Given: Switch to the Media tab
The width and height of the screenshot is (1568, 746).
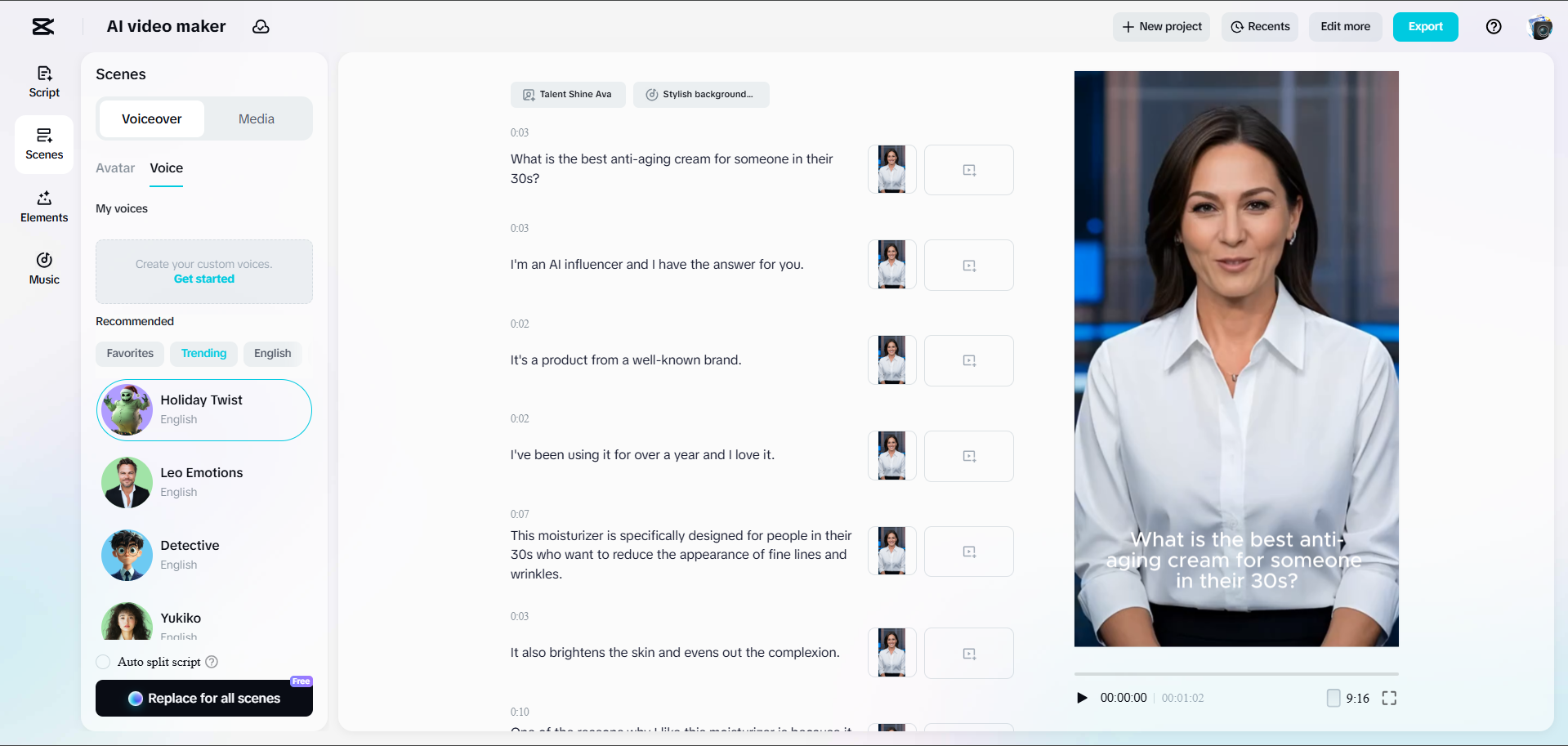Looking at the screenshot, I should point(256,118).
